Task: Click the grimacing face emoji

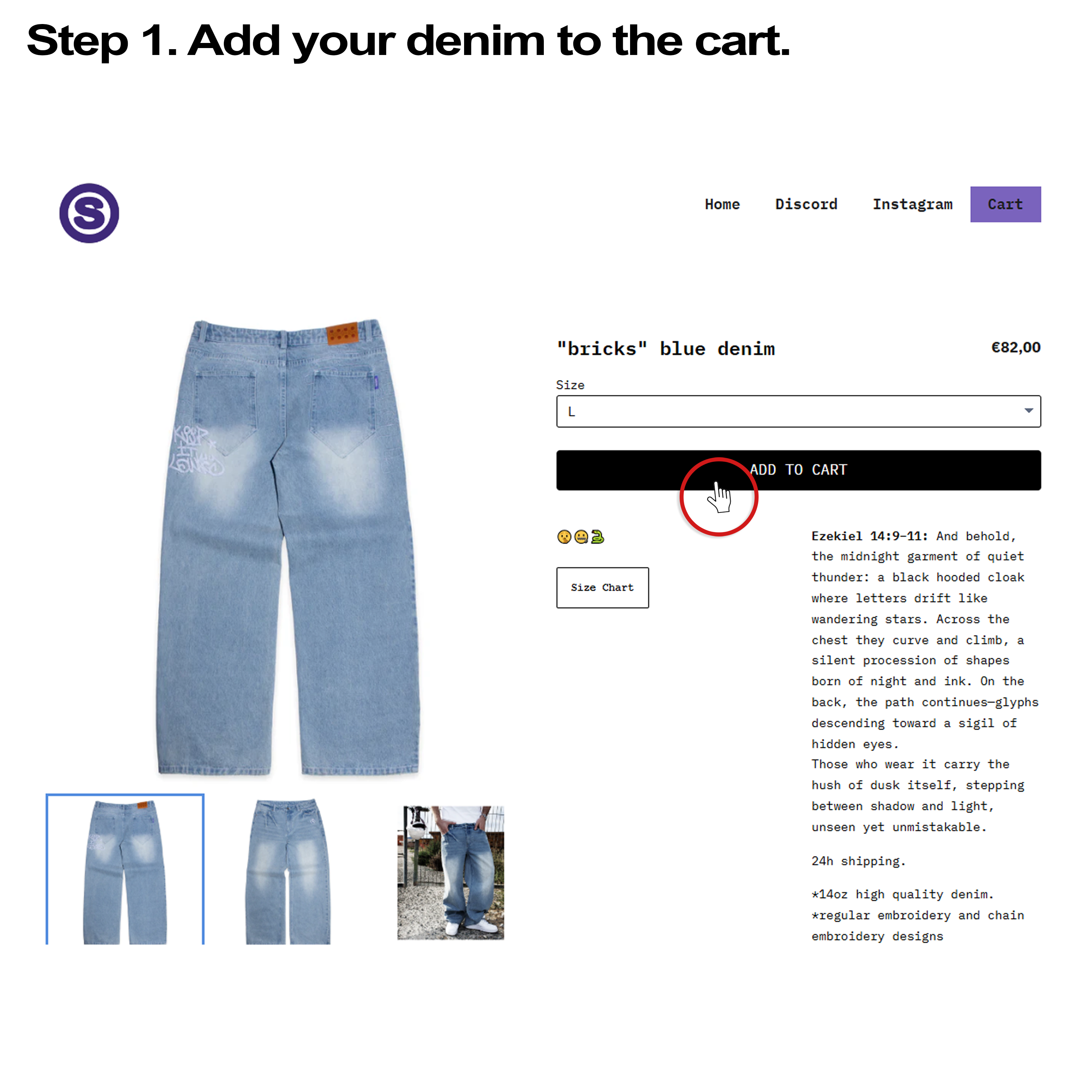Action: tap(581, 537)
